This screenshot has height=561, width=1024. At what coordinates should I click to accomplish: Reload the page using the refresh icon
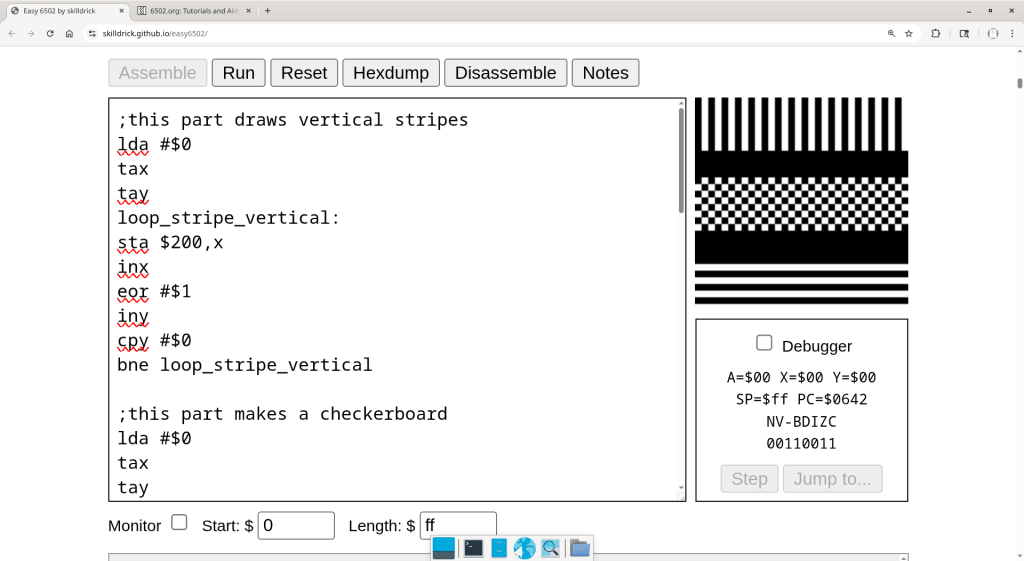(50, 33)
